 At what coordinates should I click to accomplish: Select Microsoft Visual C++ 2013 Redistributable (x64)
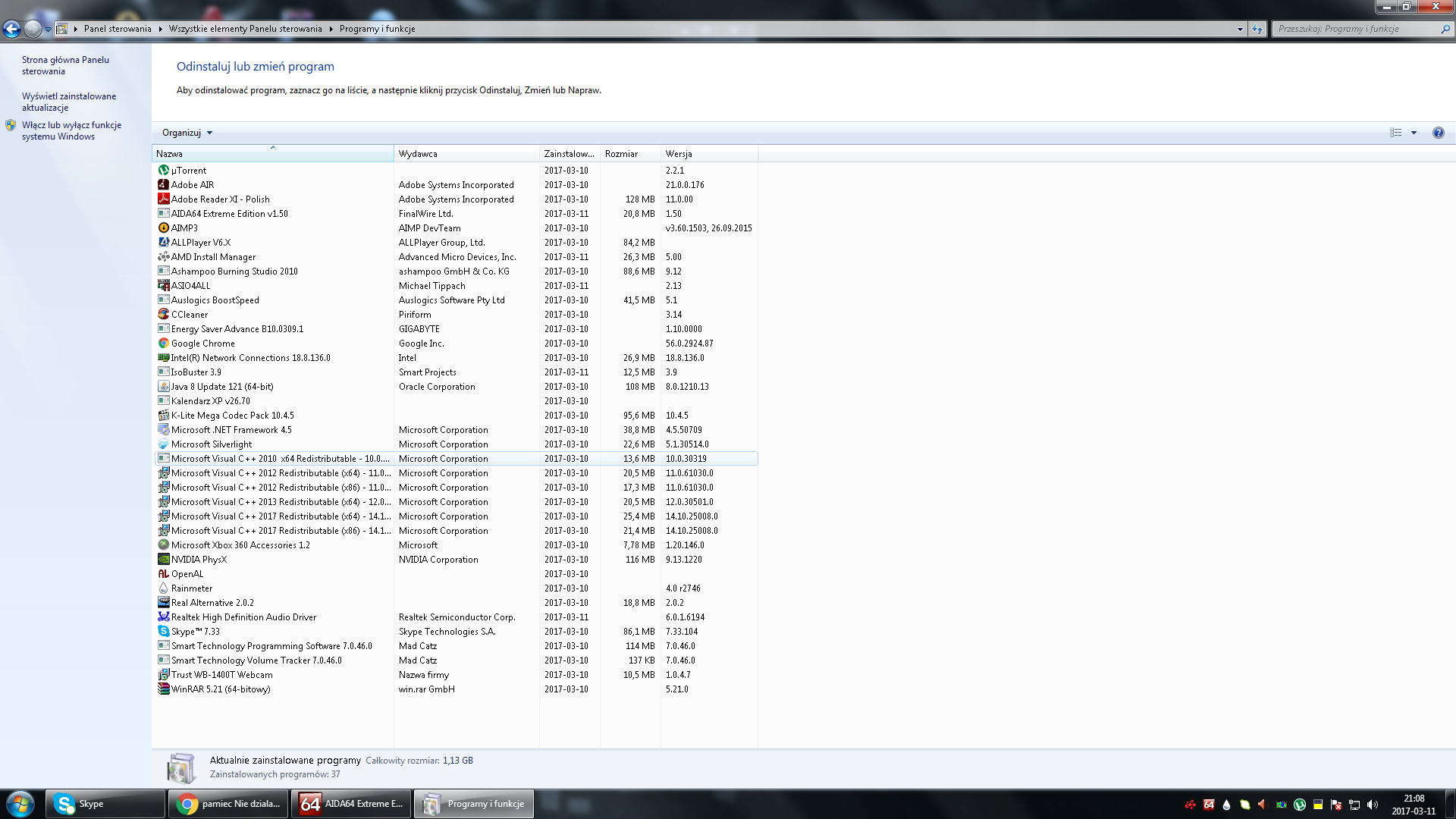(455, 502)
